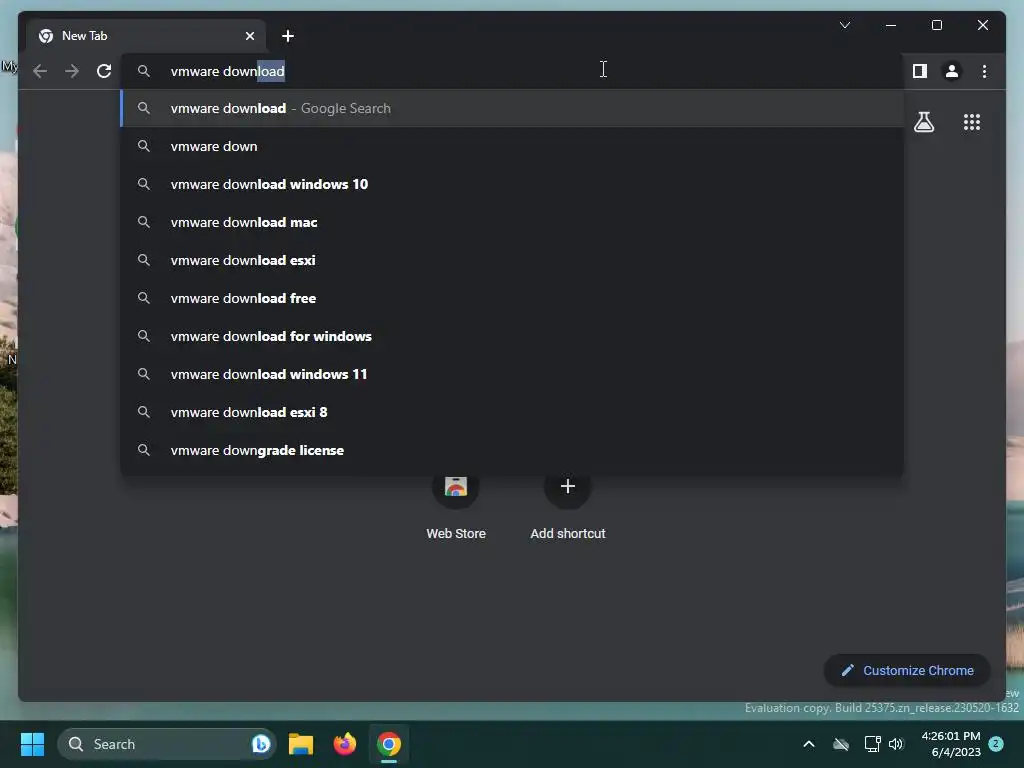Reload the page with refresh icon
1024x768 pixels.
click(104, 71)
